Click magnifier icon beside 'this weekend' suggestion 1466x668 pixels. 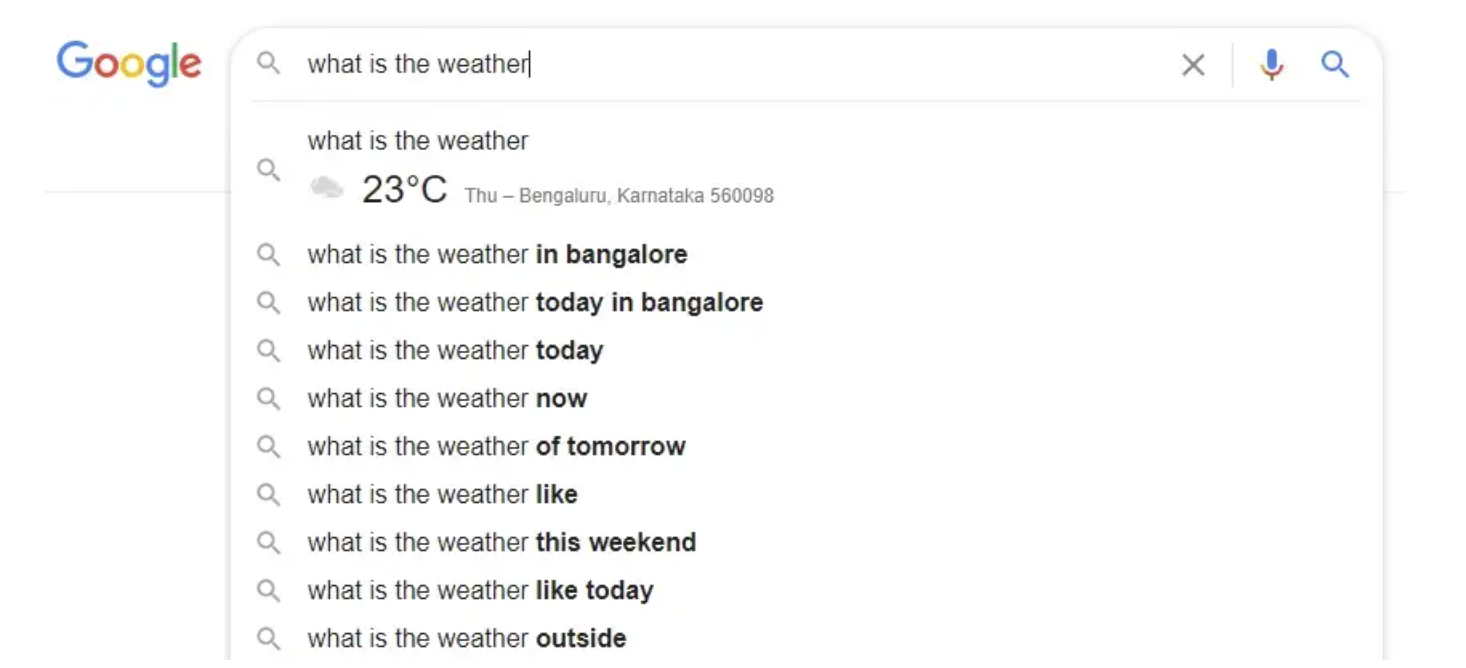point(268,542)
